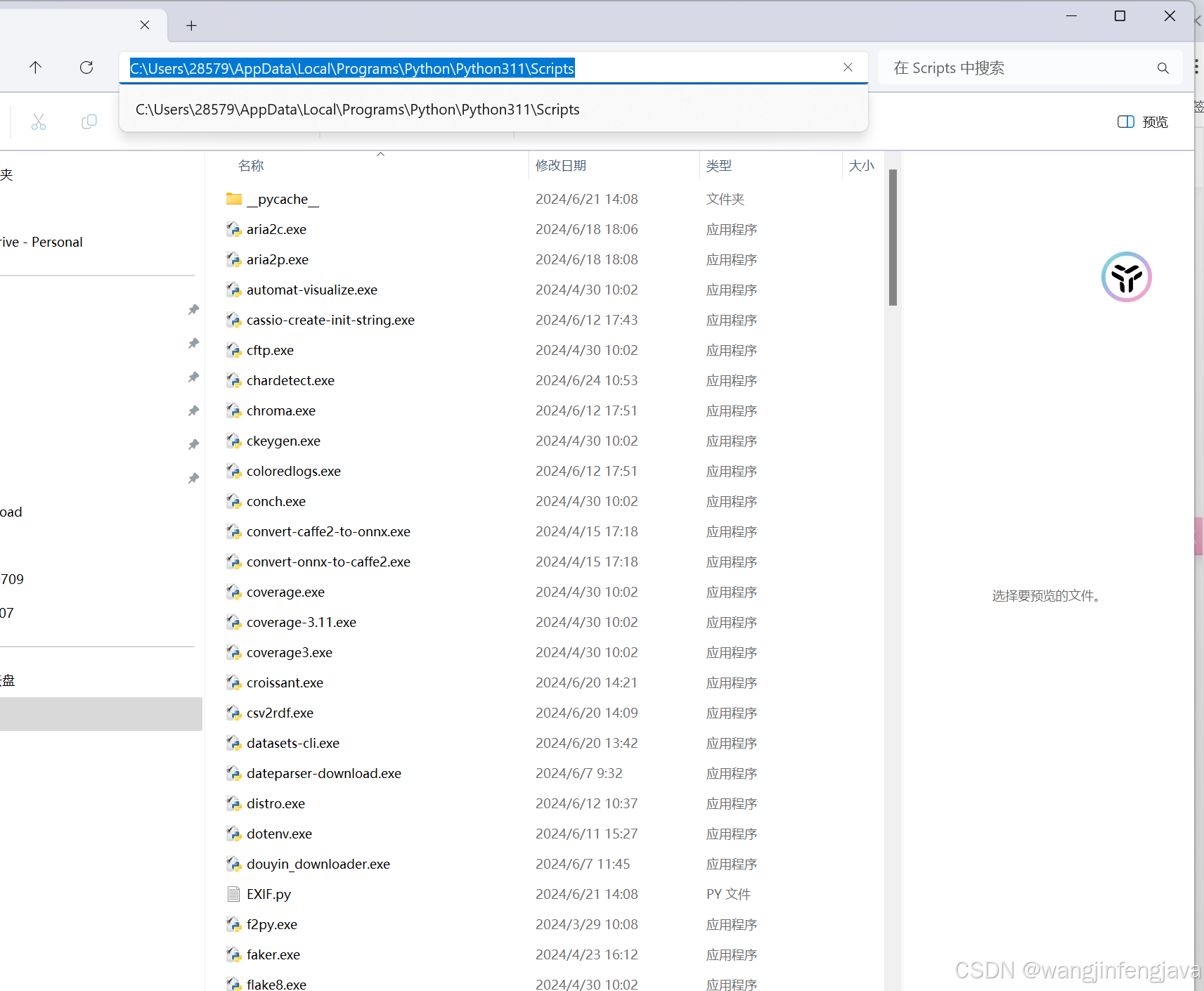Select file name coverage3.exe
Image resolution: width=1204 pixels, height=991 pixels.
[290, 652]
